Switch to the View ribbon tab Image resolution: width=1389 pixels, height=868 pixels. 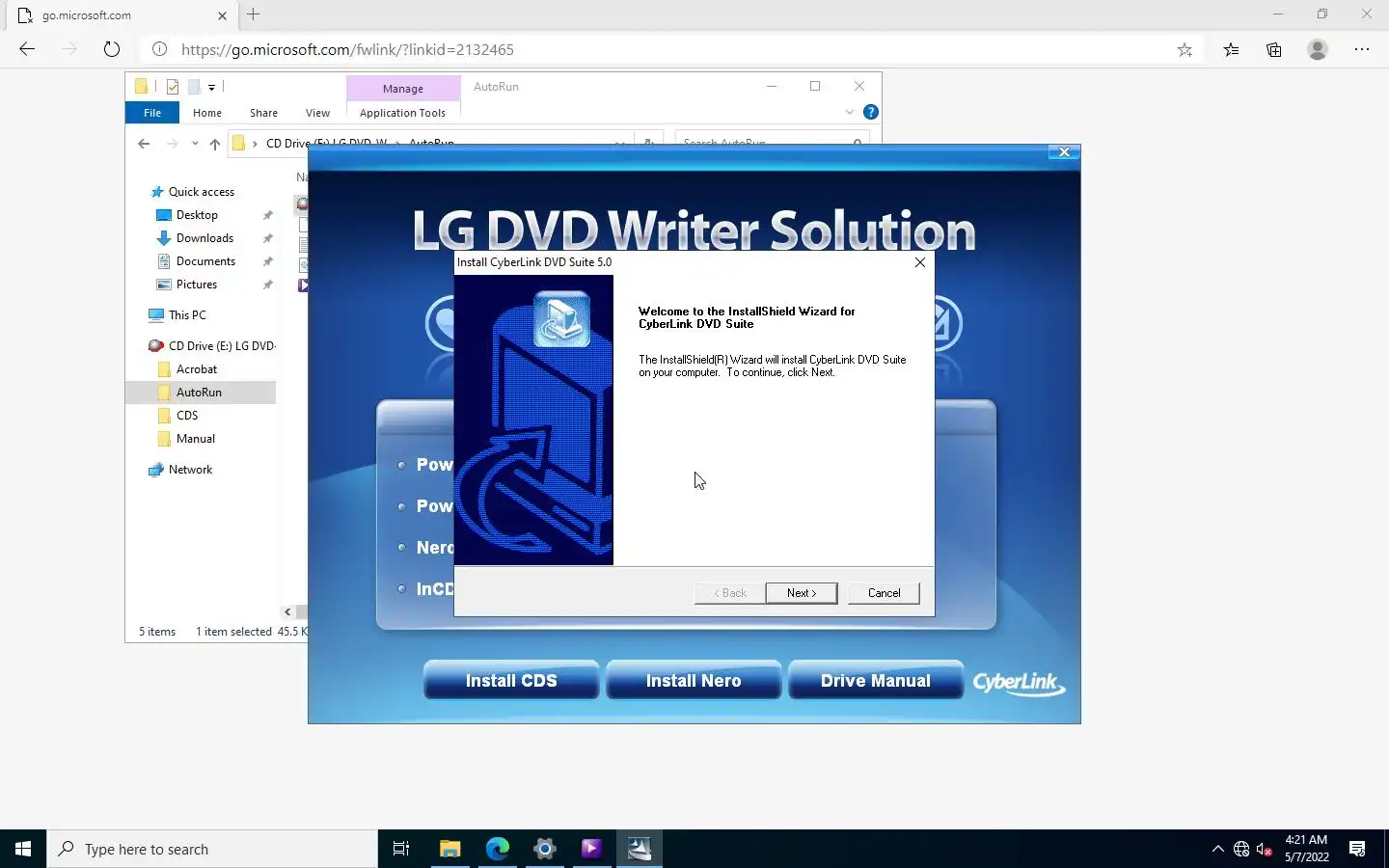pos(317,113)
